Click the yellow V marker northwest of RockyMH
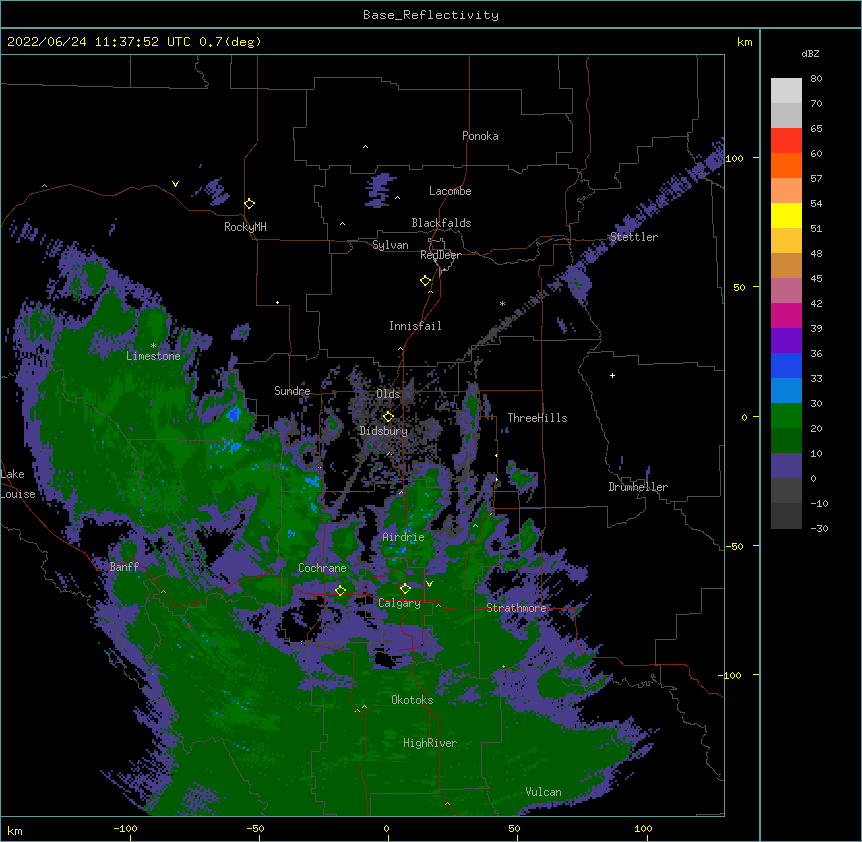Viewport: 862px width, 842px height. click(175, 184)
